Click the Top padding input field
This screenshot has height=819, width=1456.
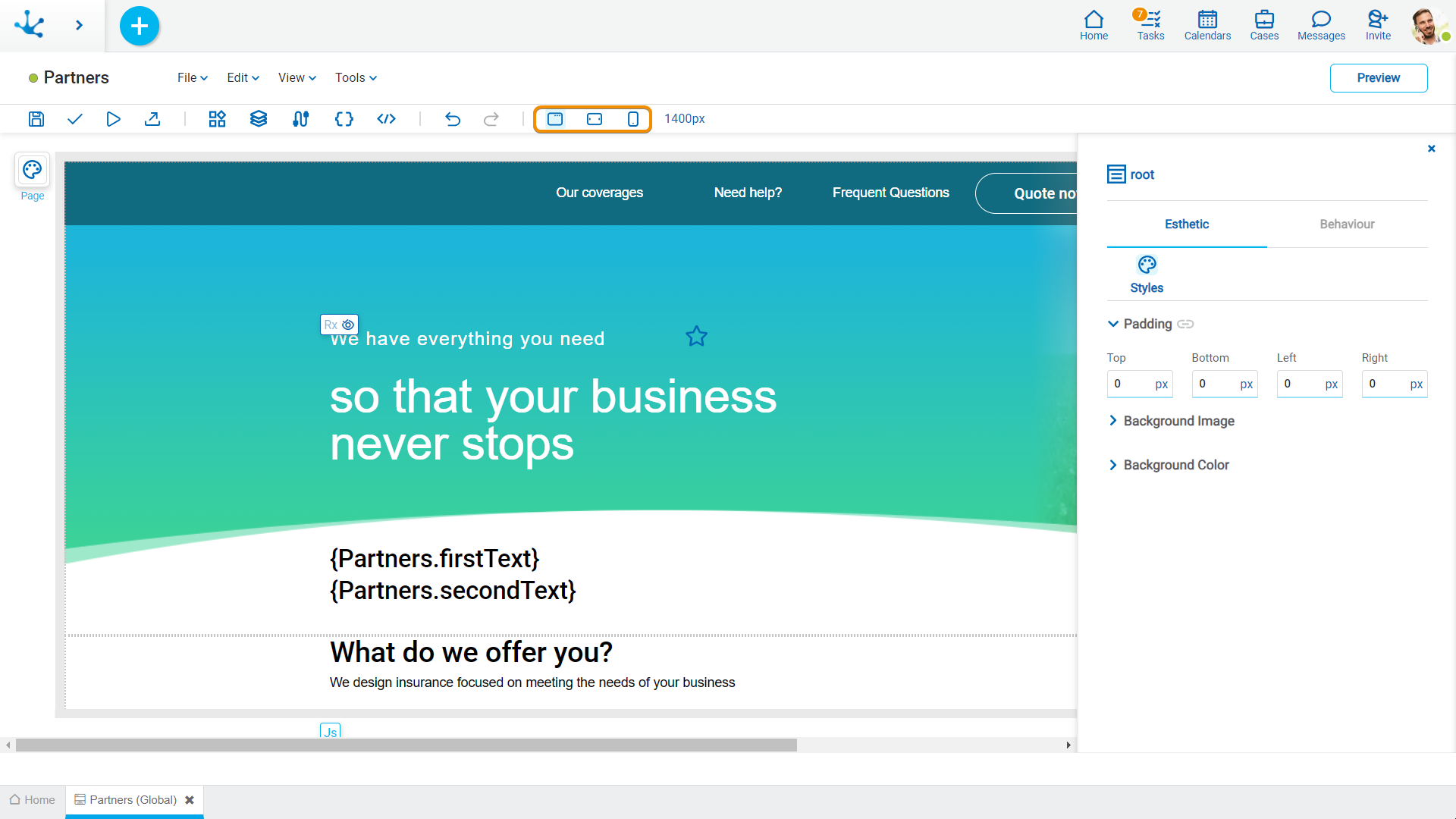[x=1129, y=384]
